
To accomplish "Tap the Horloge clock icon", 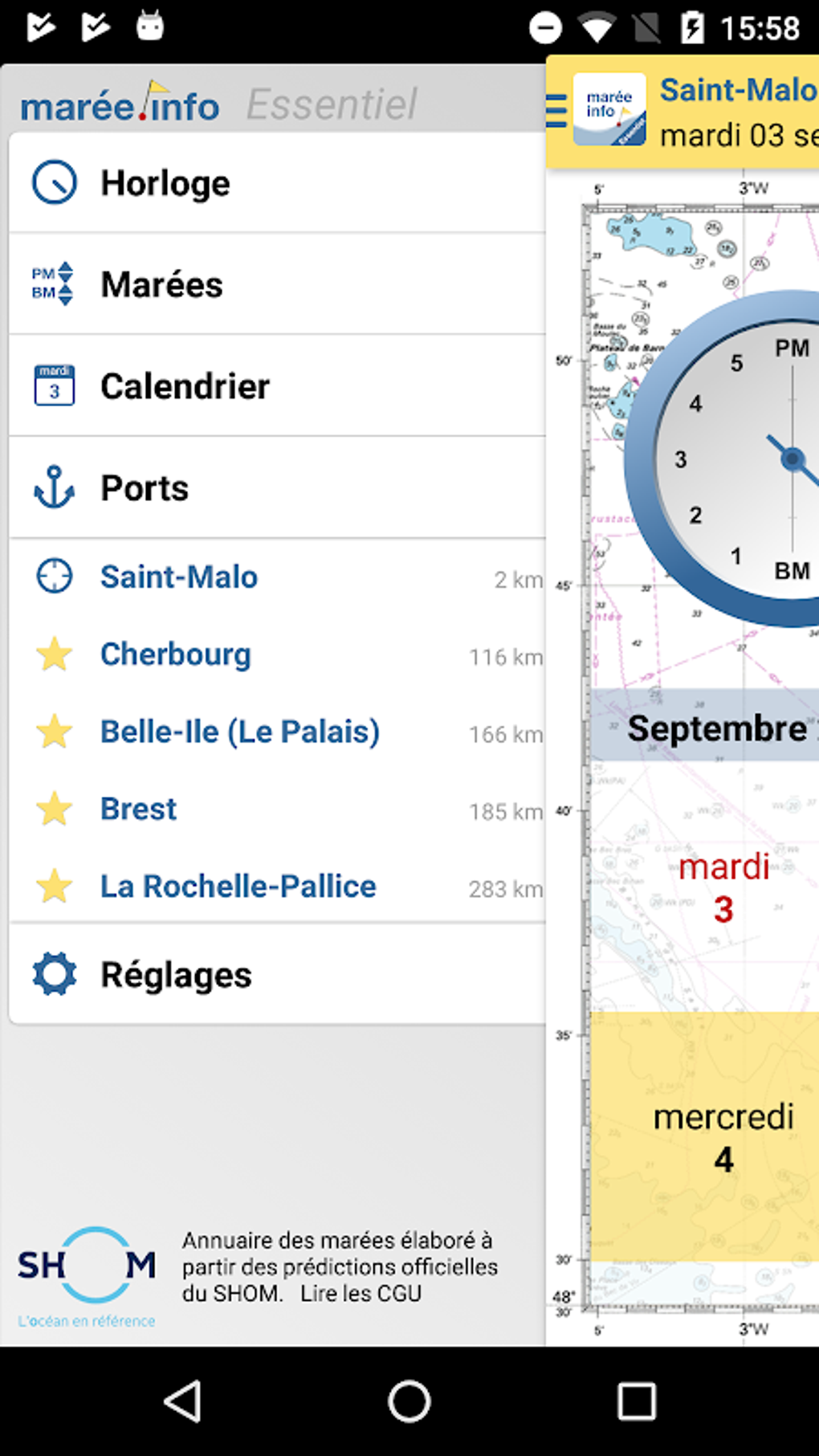I will [x=55, y=183].
